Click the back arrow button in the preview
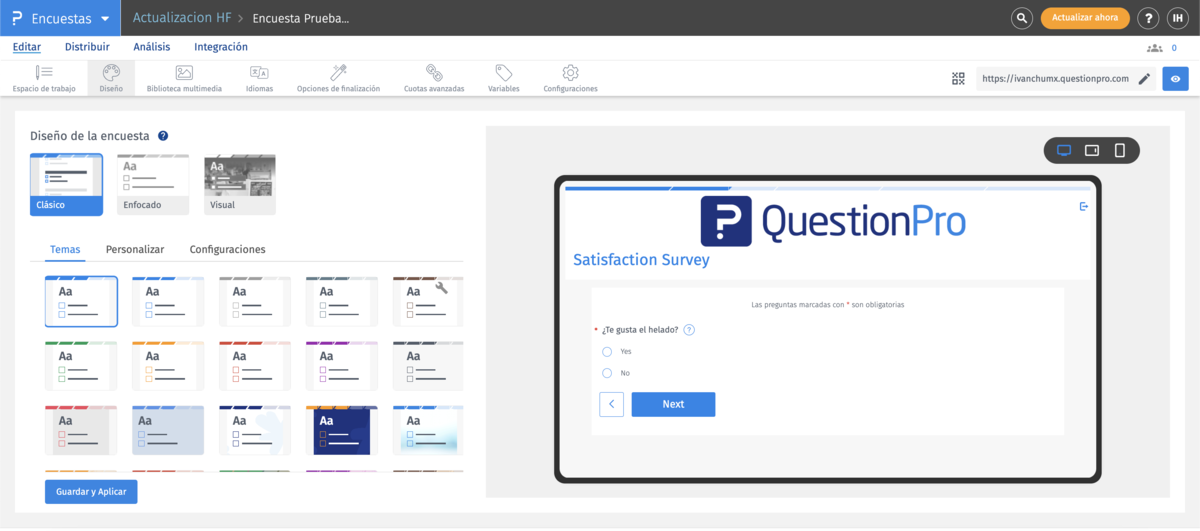The image size is (1200, 531). (611, 404)
